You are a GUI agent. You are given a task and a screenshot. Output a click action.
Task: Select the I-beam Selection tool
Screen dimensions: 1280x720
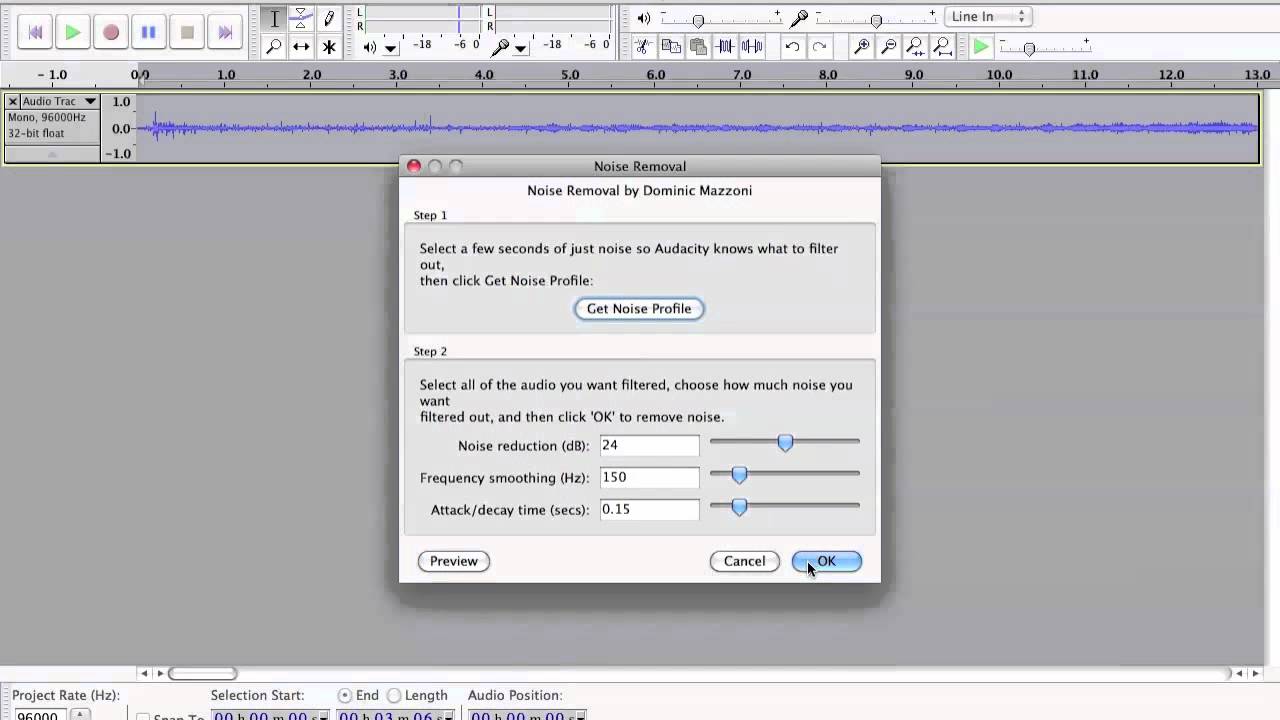[274, 19]
